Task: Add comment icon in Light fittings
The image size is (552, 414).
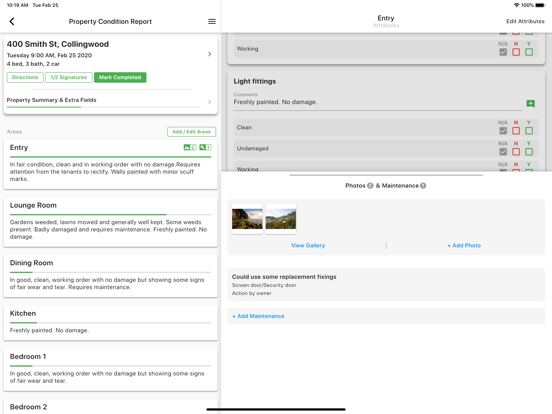Action: [531, 104]
